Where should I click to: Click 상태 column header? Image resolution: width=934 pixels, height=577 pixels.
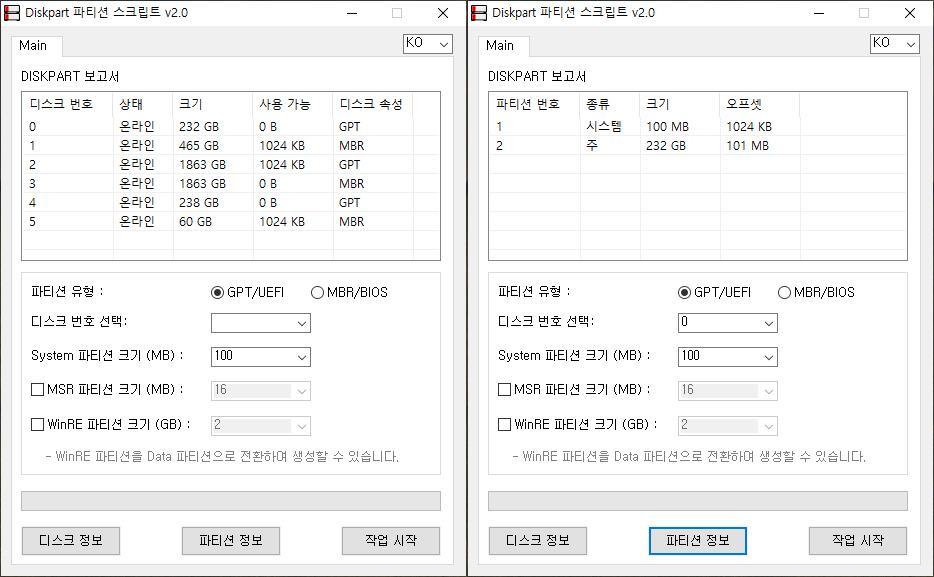pos(143,104)
